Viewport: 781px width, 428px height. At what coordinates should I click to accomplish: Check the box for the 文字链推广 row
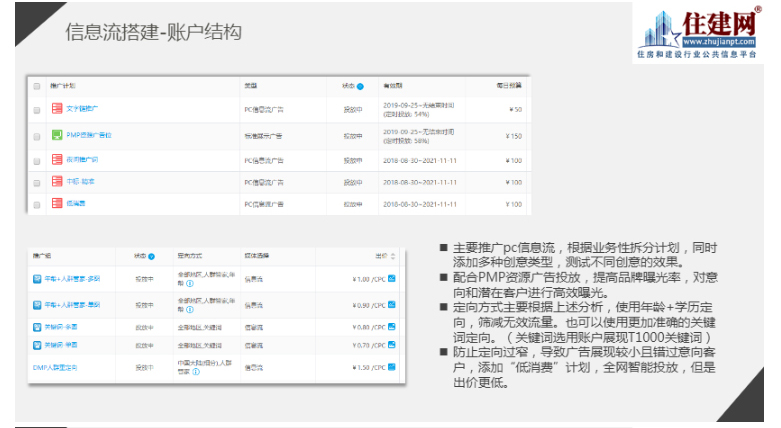coord(37,110)
